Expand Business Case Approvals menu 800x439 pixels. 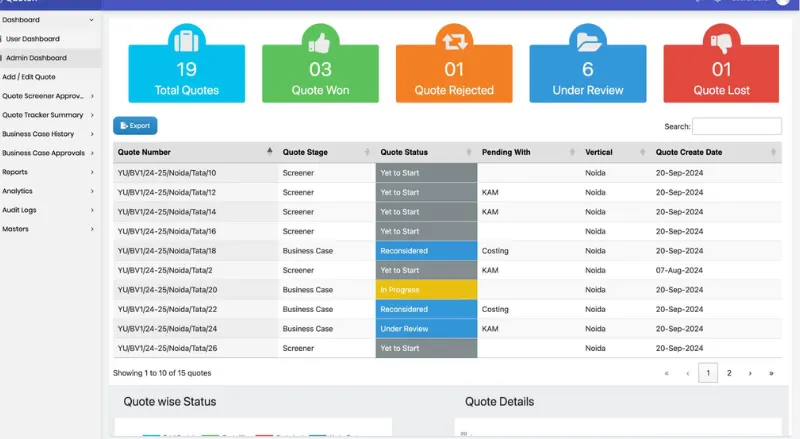[92, 153]
